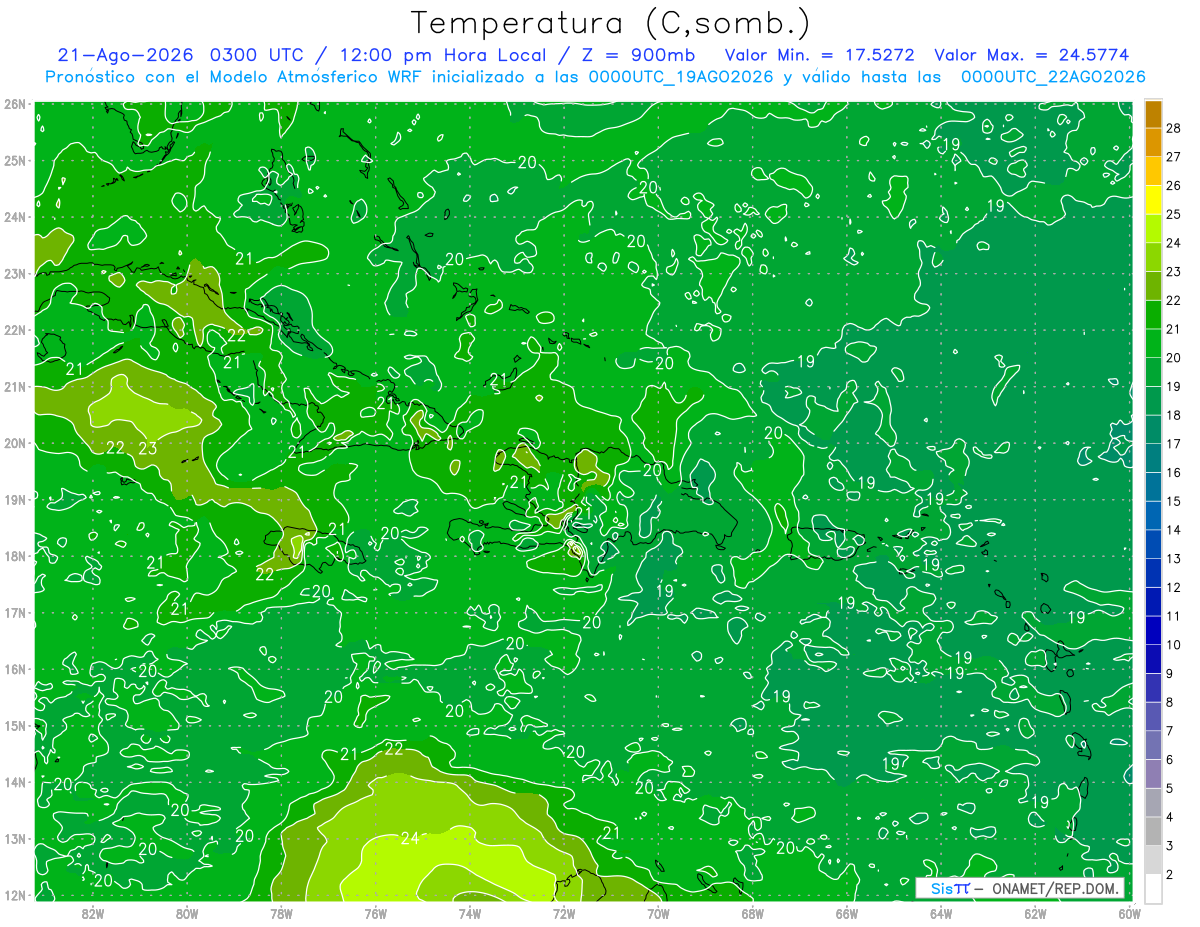The width and height of the screenshot is (1200, 927).
Task: Click 'Valor Max. = 24.5774' text
Action: pyautogui.click(x=1031, y=55)
